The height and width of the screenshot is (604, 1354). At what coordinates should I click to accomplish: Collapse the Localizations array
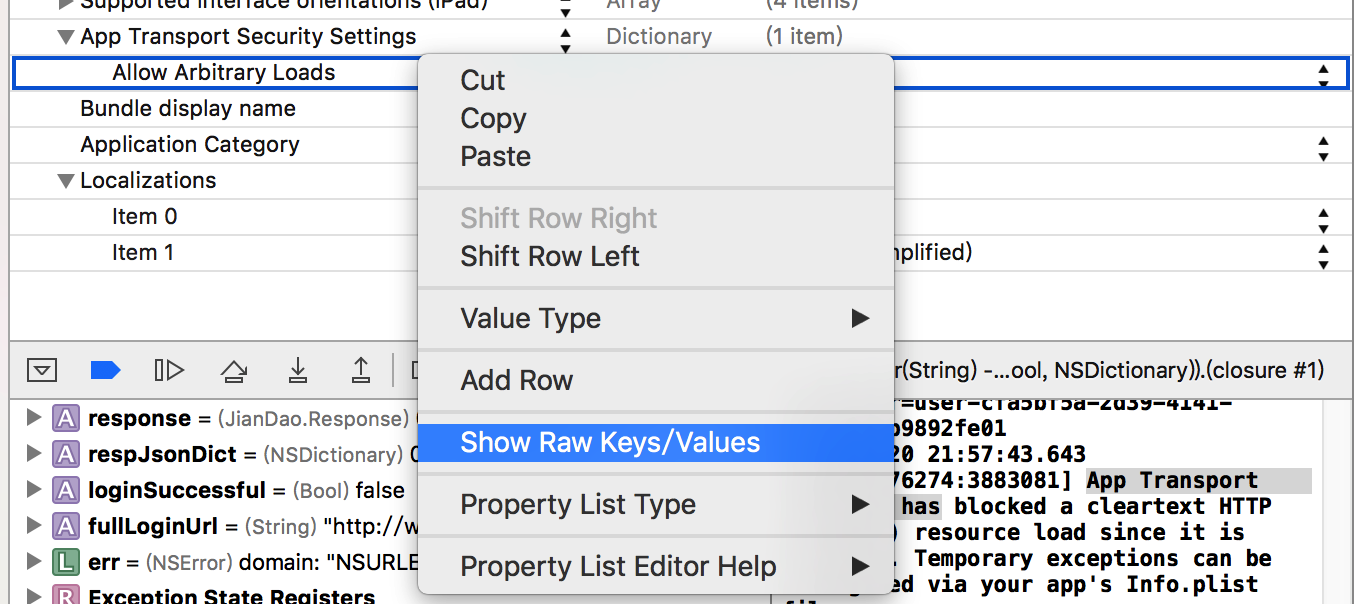pos(66,181)
